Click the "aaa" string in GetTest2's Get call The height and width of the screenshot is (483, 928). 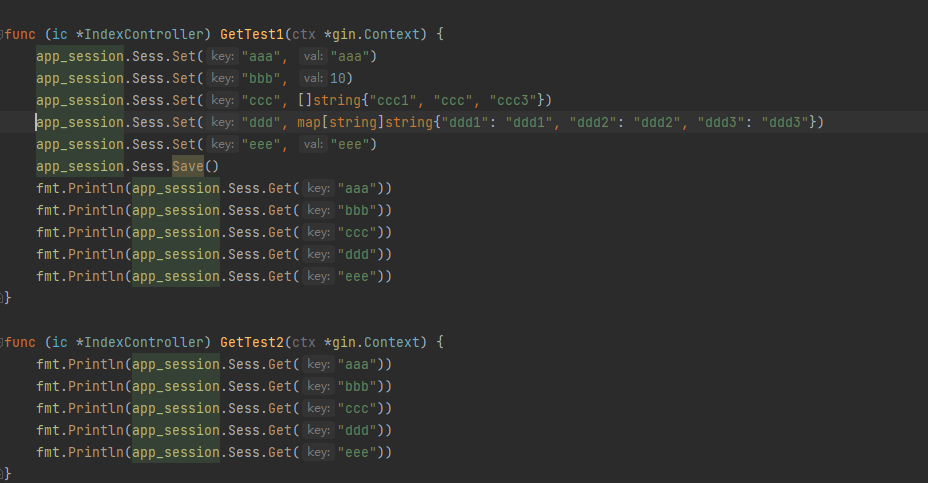pos(357,364)
